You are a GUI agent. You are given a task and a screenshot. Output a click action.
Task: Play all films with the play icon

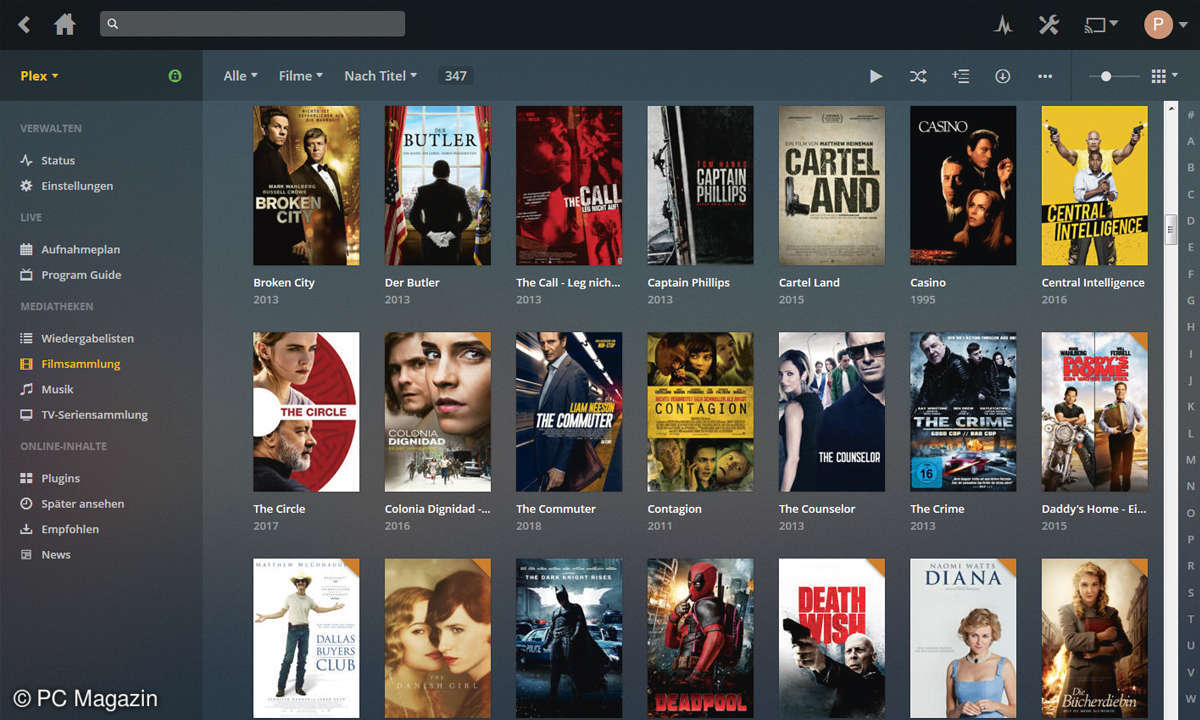tap(876, 76)
